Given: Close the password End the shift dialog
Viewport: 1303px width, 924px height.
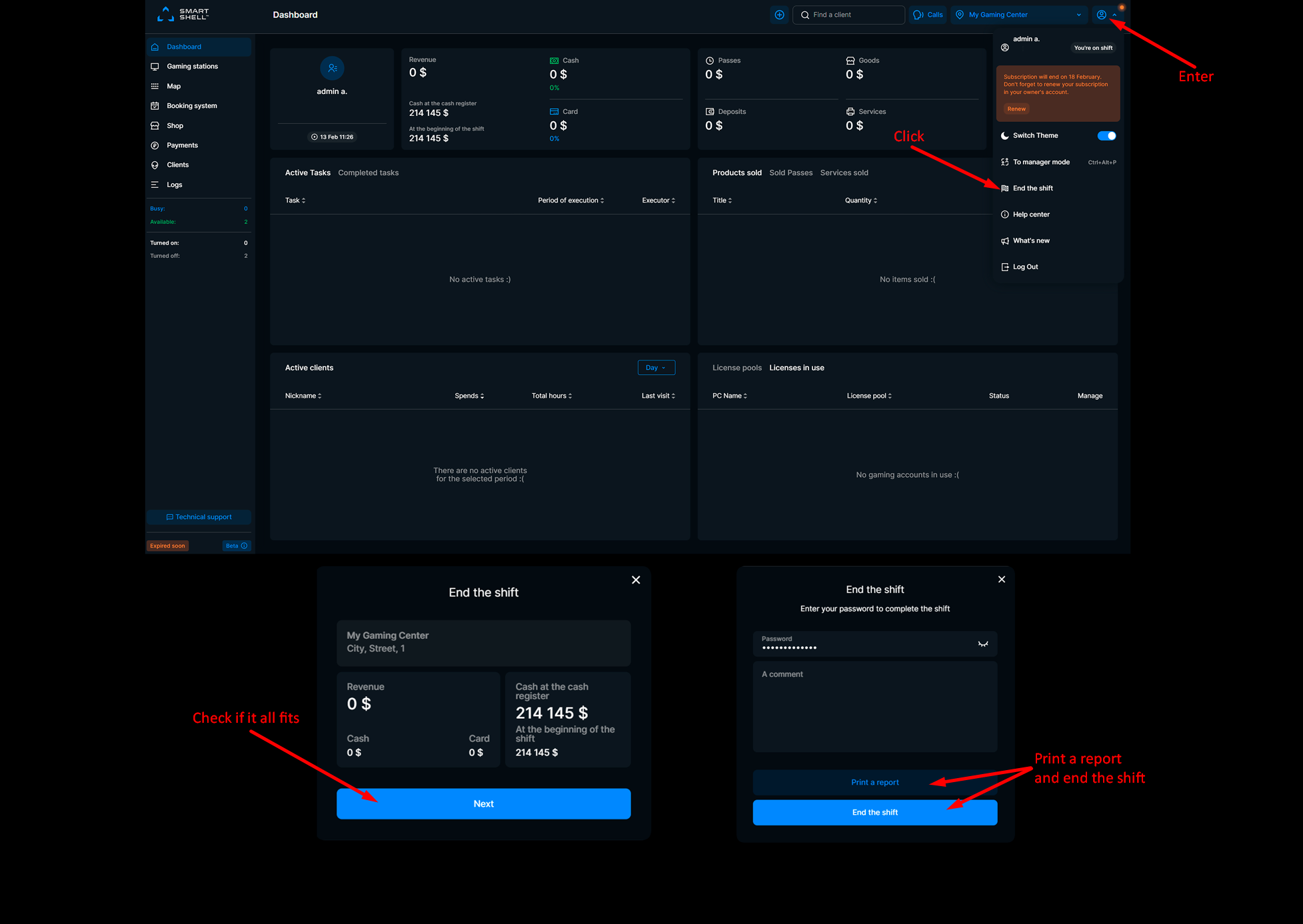Looking at the screenshot, I should (x=1002, y=580).
